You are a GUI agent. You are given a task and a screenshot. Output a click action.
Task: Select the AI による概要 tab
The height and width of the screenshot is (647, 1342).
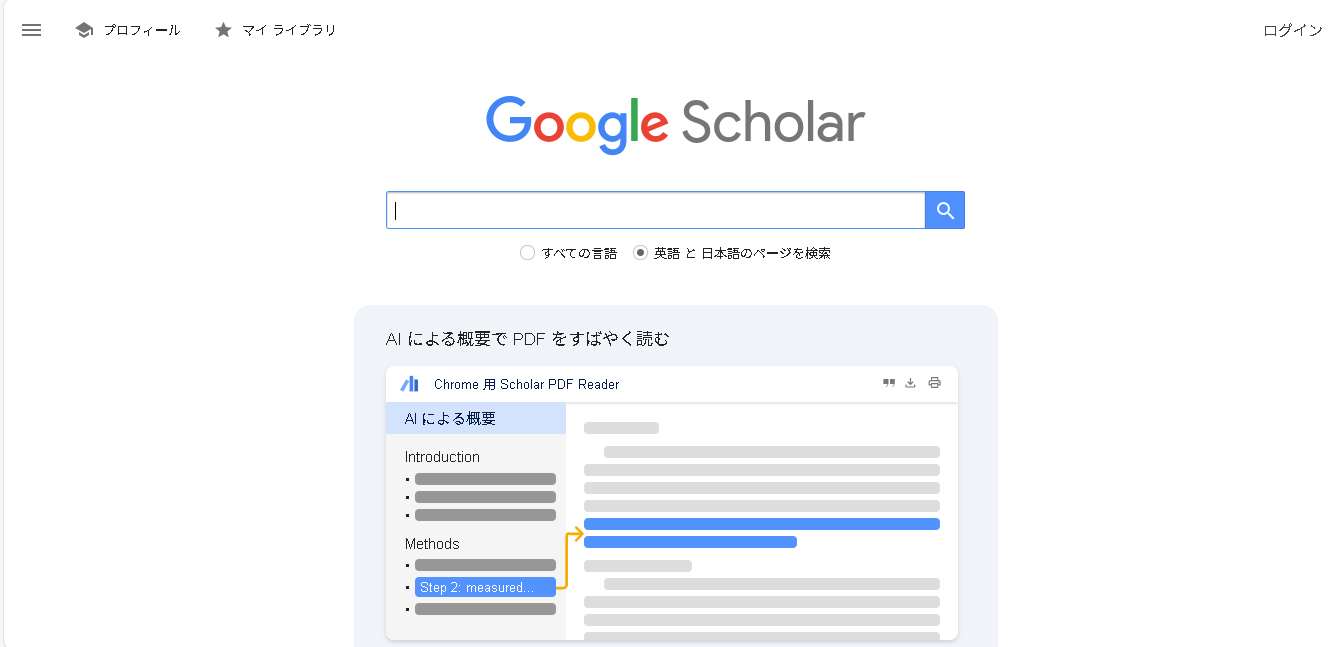450,419
